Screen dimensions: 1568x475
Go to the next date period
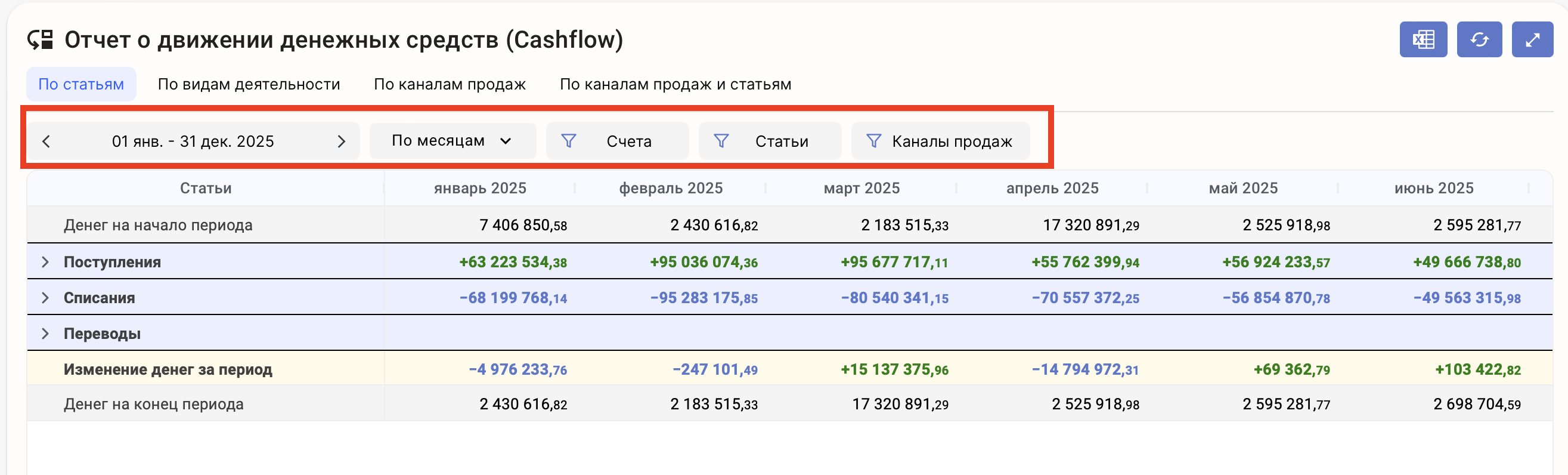(341, 142)
